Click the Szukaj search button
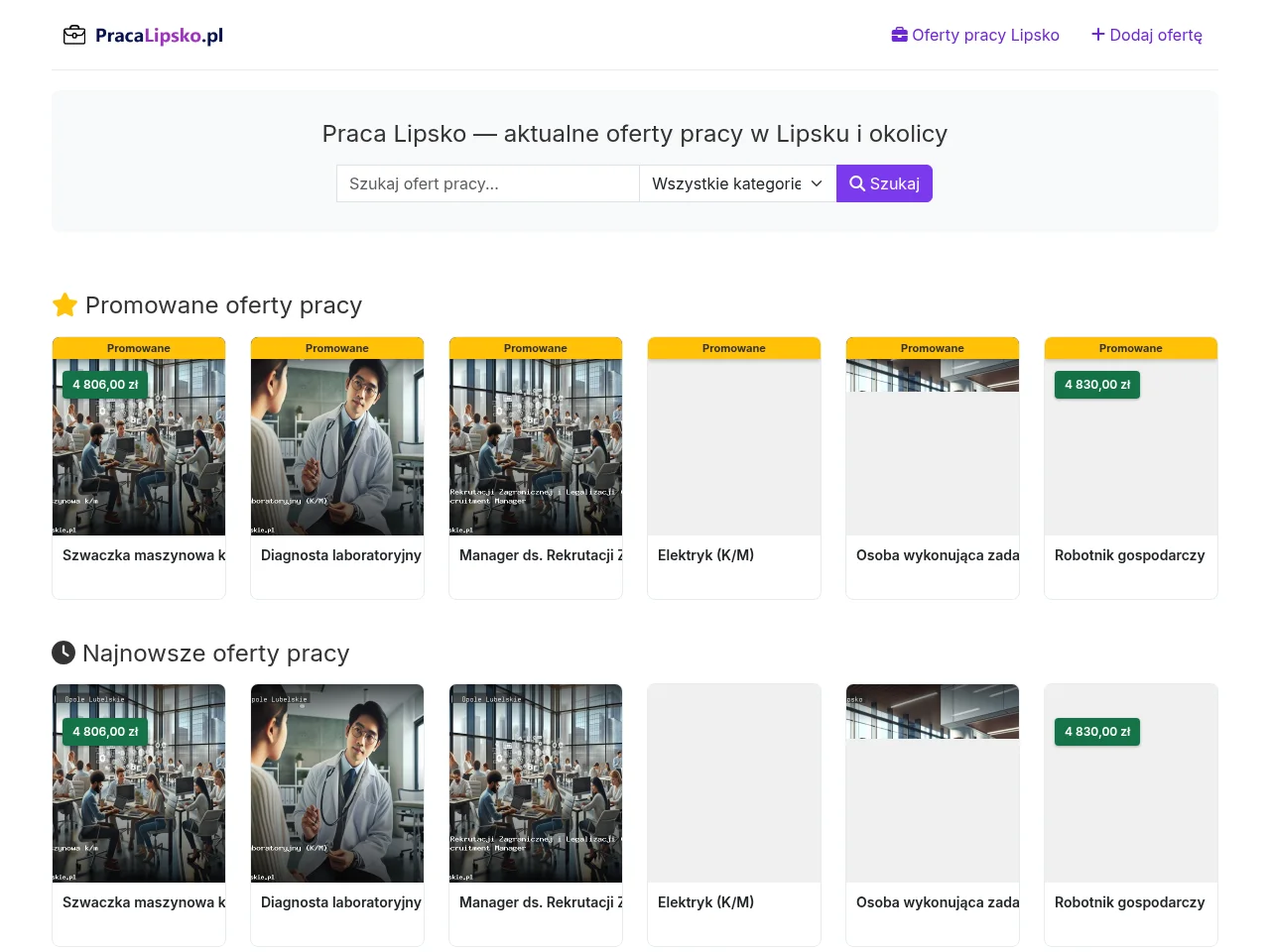The width and height of the screenshot is (1270, 952). [884, 183]
